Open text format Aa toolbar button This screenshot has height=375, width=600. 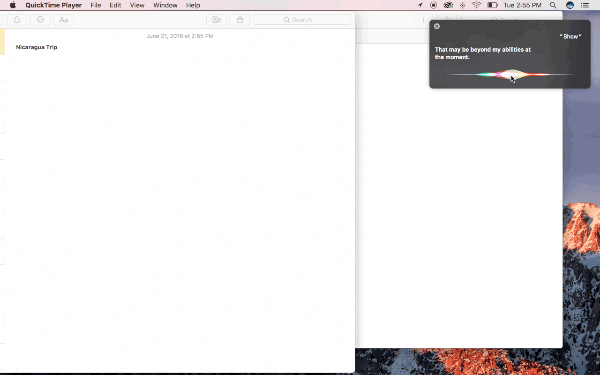pyautogui.click(x=64, y=20)
